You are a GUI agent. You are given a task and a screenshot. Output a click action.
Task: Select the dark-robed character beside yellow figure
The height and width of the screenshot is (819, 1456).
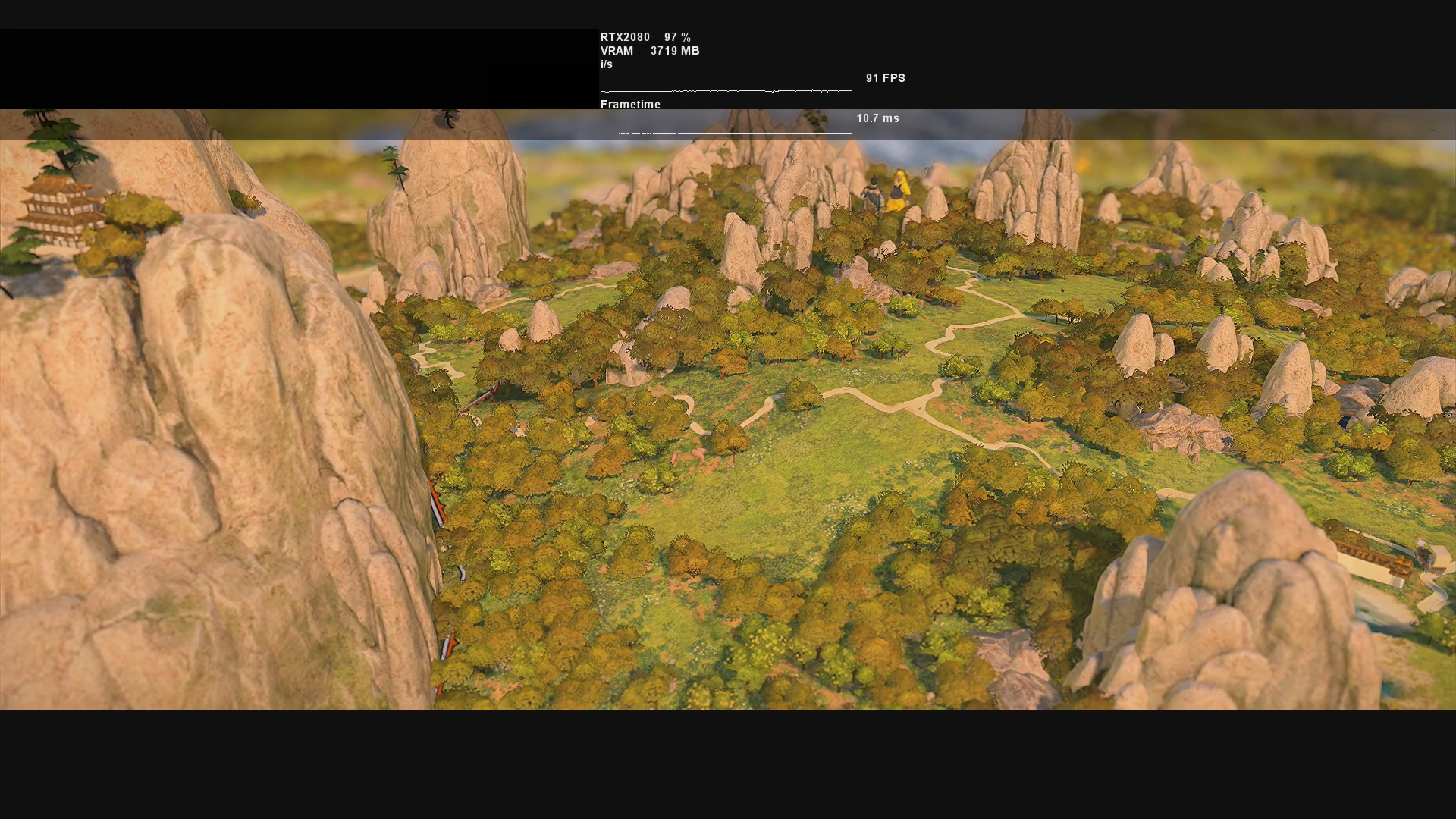click(873, 194)
